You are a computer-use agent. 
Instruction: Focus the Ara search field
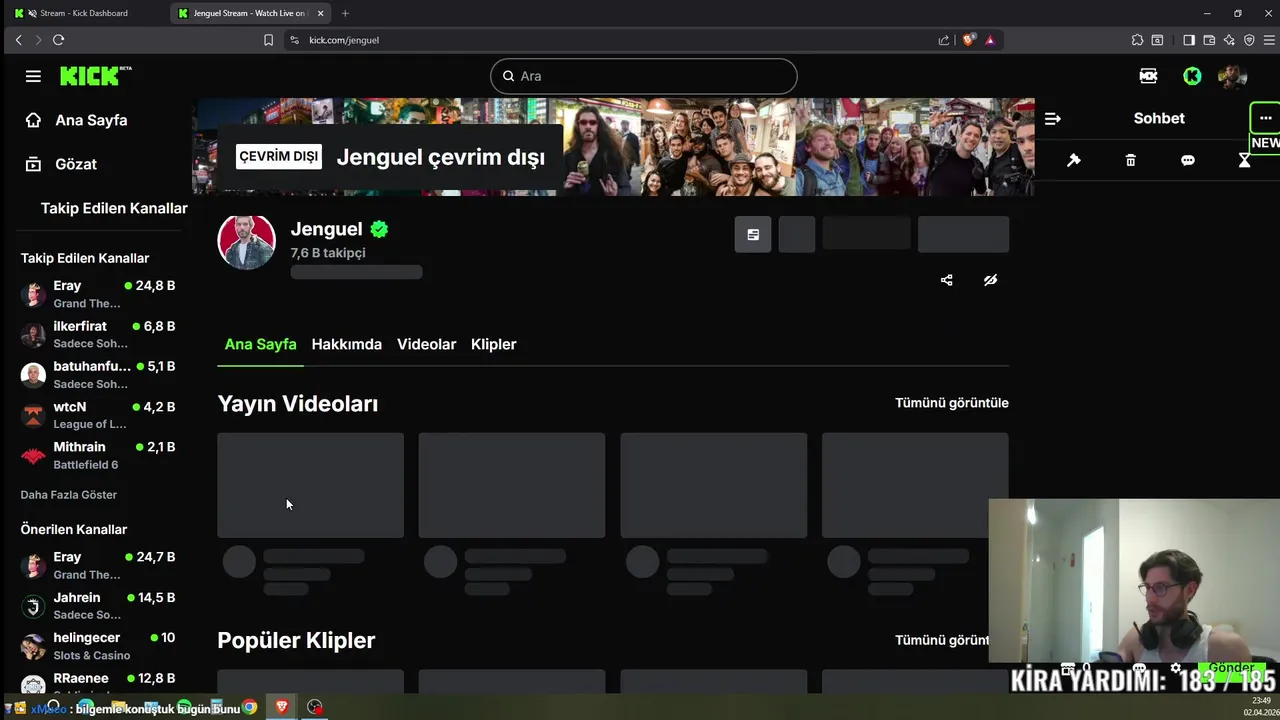pyautogui.click(x=643, y=76)
